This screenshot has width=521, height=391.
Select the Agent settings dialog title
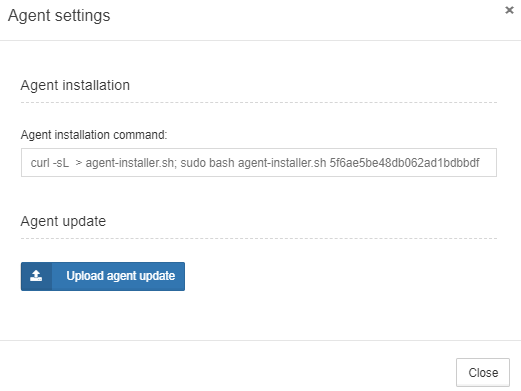point(59,16)
